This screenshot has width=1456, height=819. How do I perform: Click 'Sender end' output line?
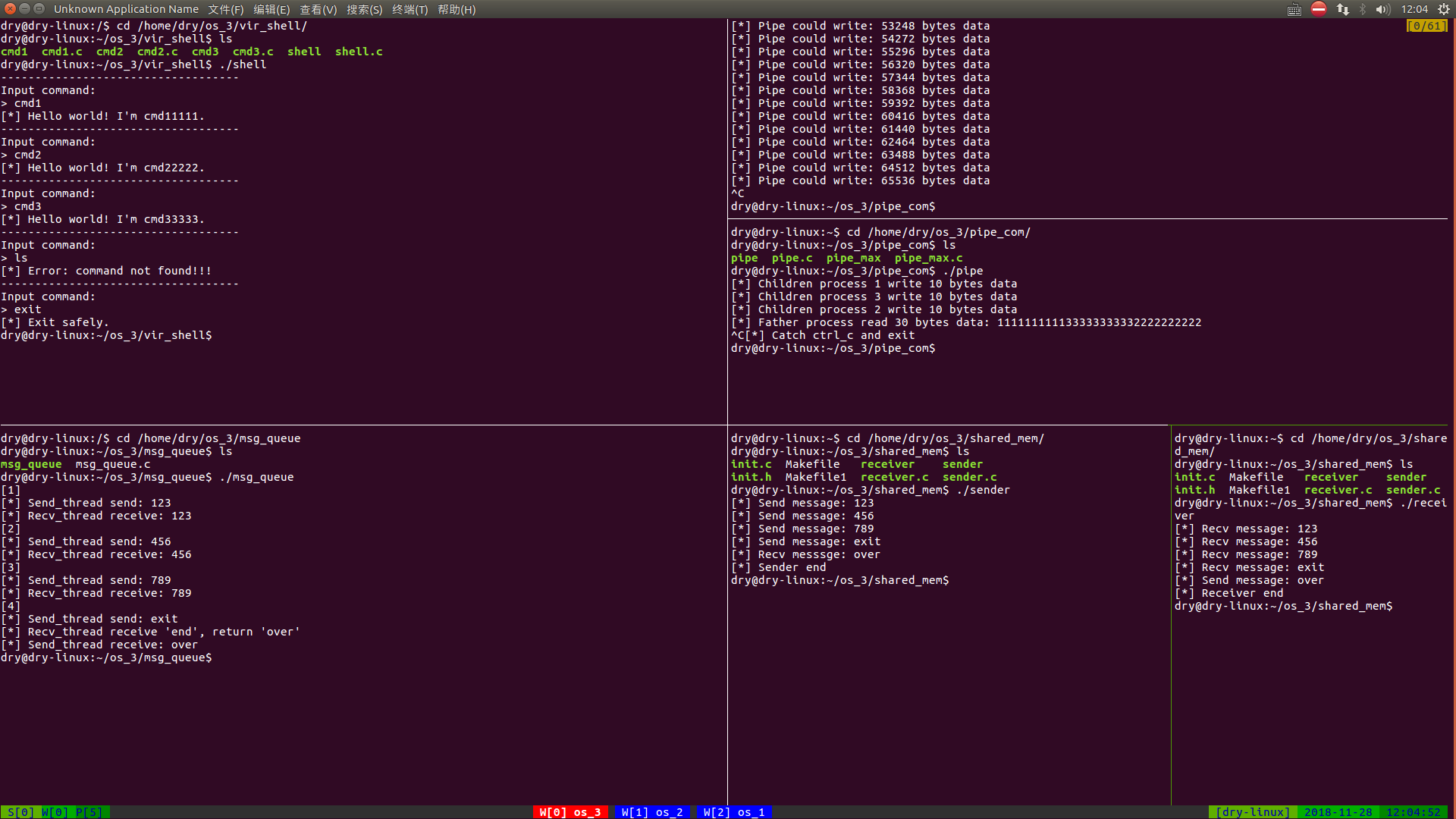click(x=779, y=567)
